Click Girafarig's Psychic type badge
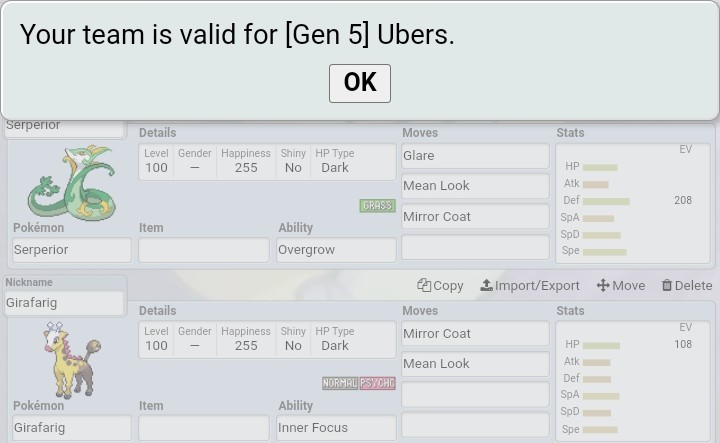The width and height of the screenshot is (720, 443). [377, 383]
